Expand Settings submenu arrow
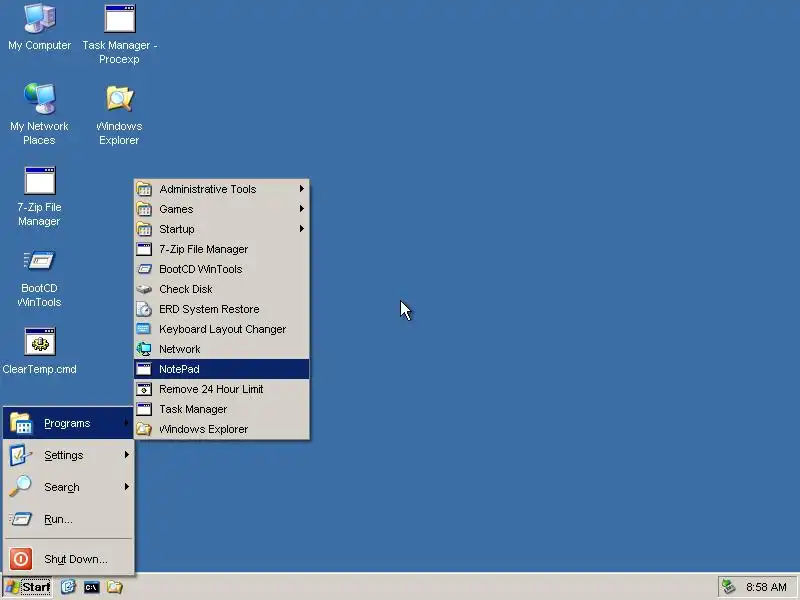Screen dimensions: 800x600 click(127, 455)
